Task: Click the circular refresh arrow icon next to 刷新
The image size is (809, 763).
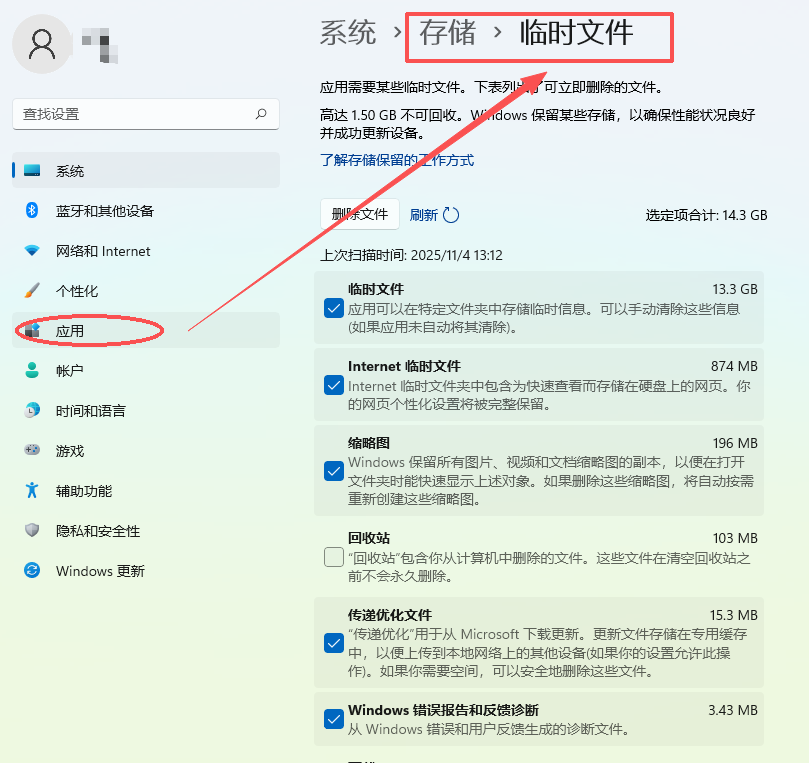Action: coord(451,215)
